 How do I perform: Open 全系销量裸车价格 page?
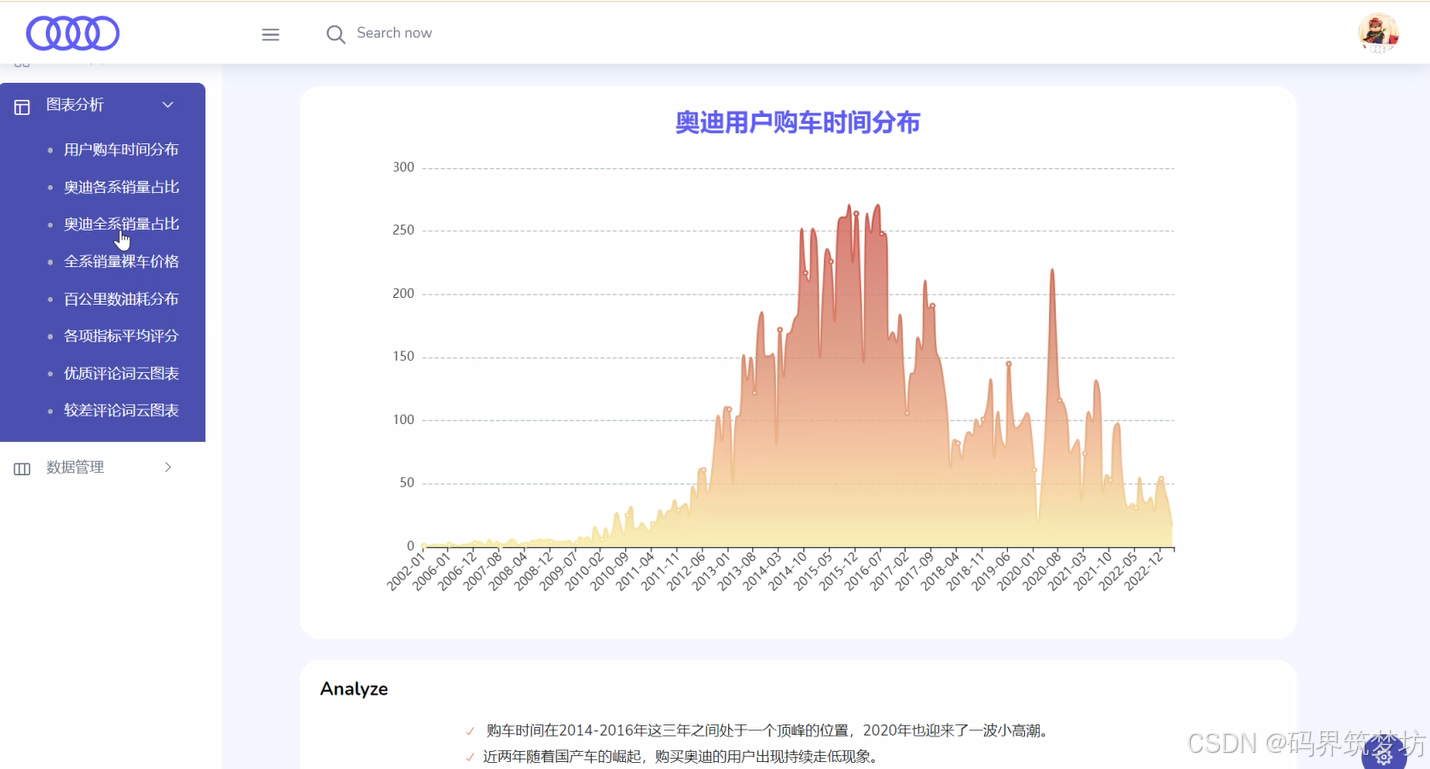(x=121, y=261)
